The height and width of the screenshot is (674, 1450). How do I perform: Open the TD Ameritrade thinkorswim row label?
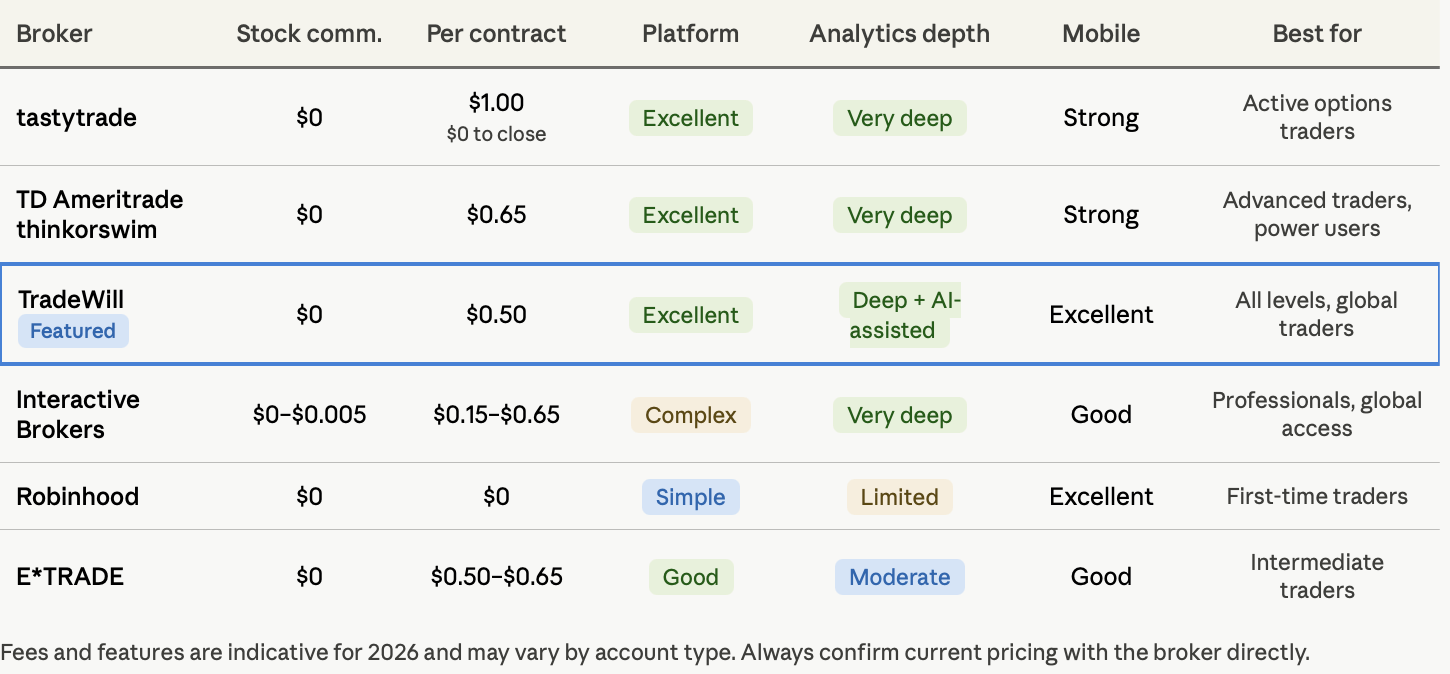pos(100,214)
